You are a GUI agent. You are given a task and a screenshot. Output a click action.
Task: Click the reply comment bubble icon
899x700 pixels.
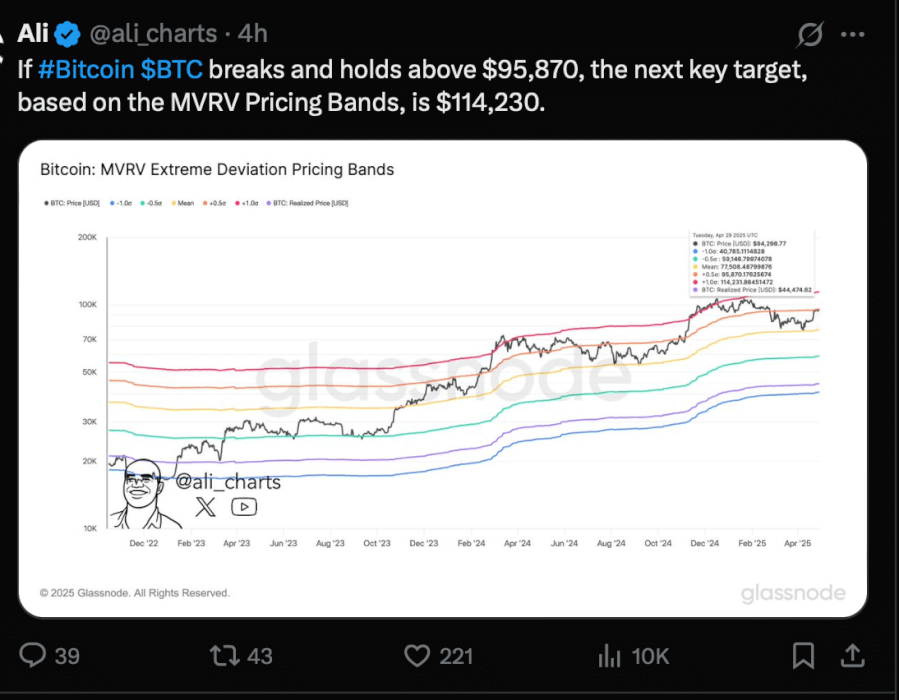[33, 655]
